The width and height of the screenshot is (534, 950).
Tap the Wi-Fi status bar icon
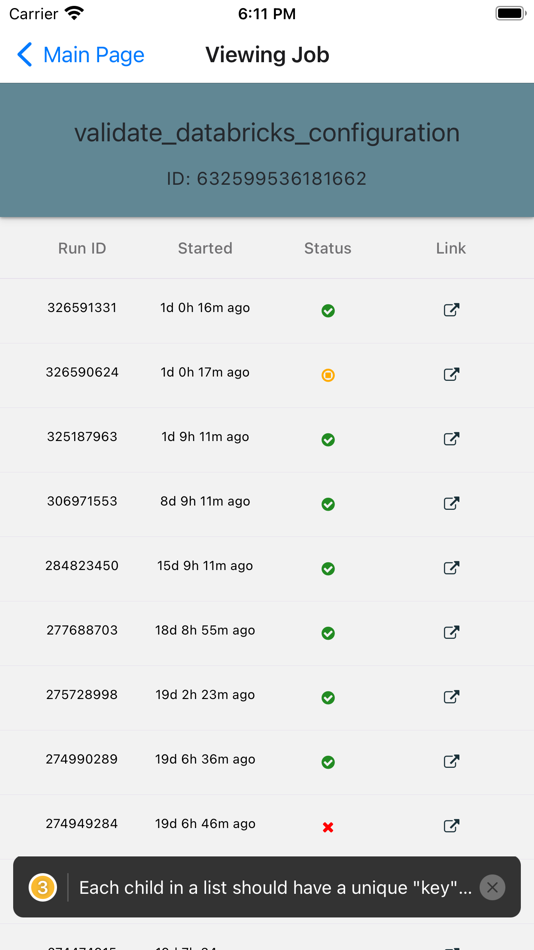[75, 13]
